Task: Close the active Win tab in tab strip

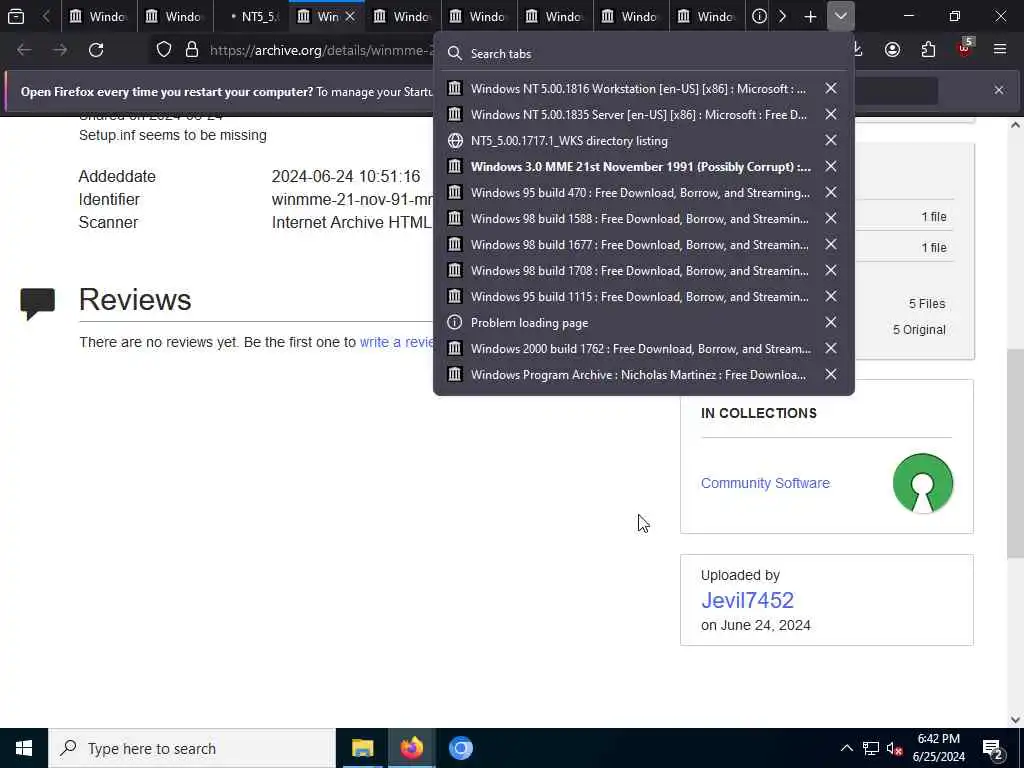Action: [351, 16]
